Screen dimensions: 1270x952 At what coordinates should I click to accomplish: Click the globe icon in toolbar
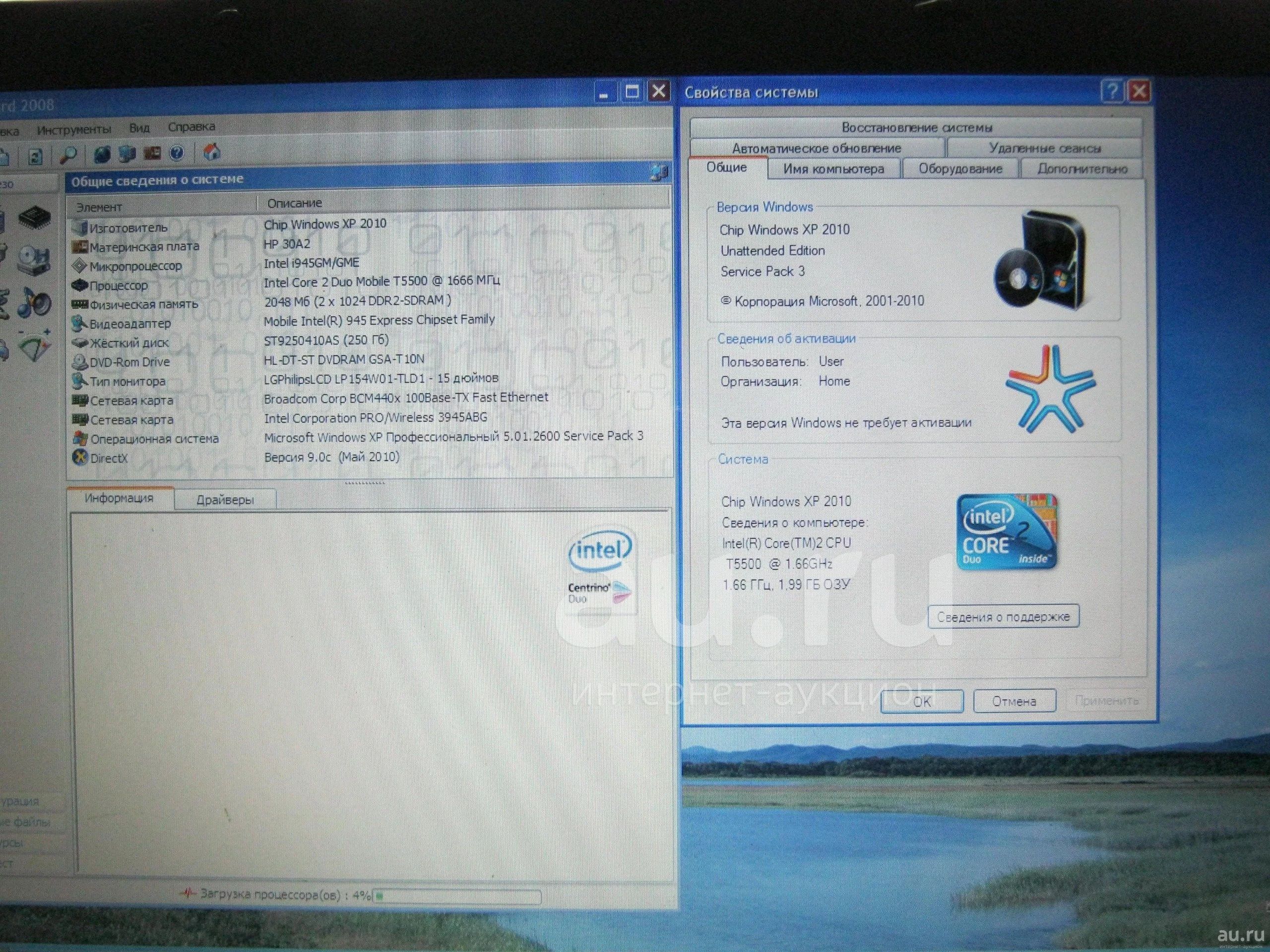pyautogui.click(x=102, y=153)
